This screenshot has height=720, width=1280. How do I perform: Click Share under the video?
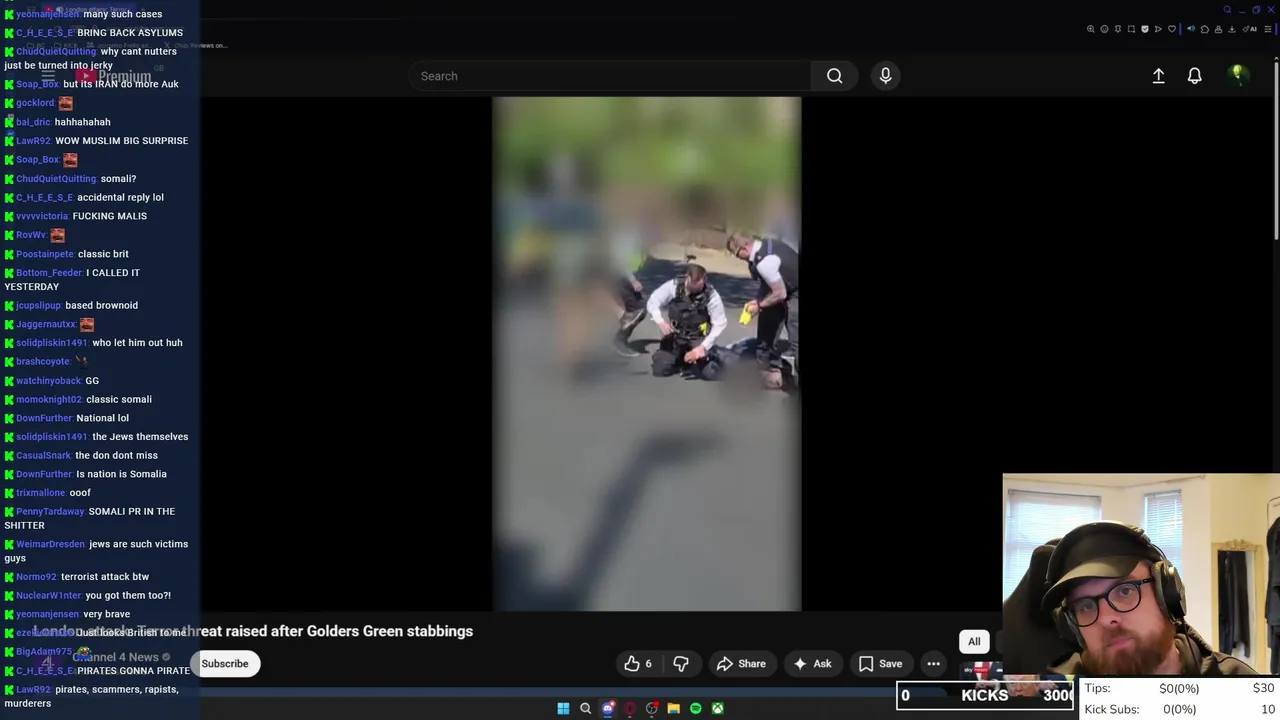coord(741,664)
